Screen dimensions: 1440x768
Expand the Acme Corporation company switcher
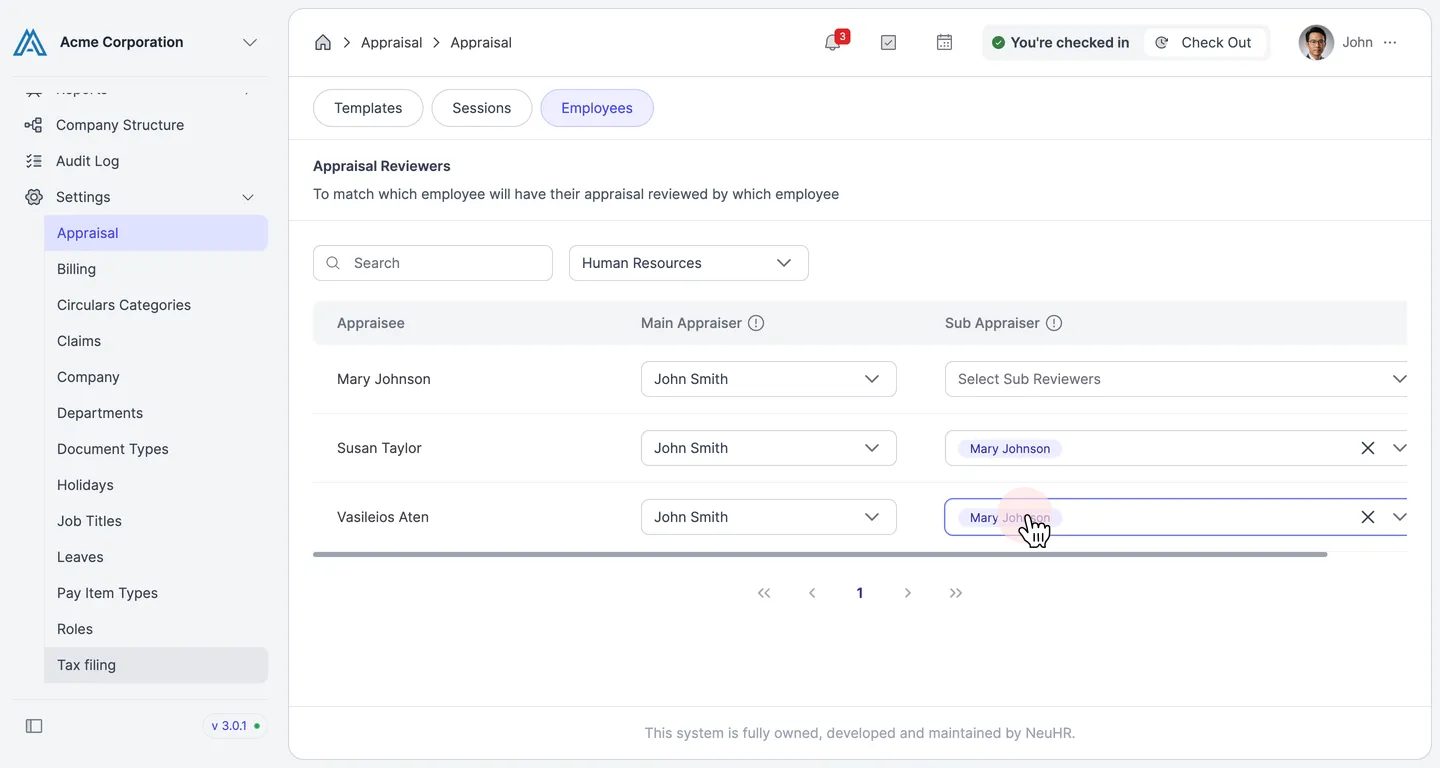coord(250,42)
